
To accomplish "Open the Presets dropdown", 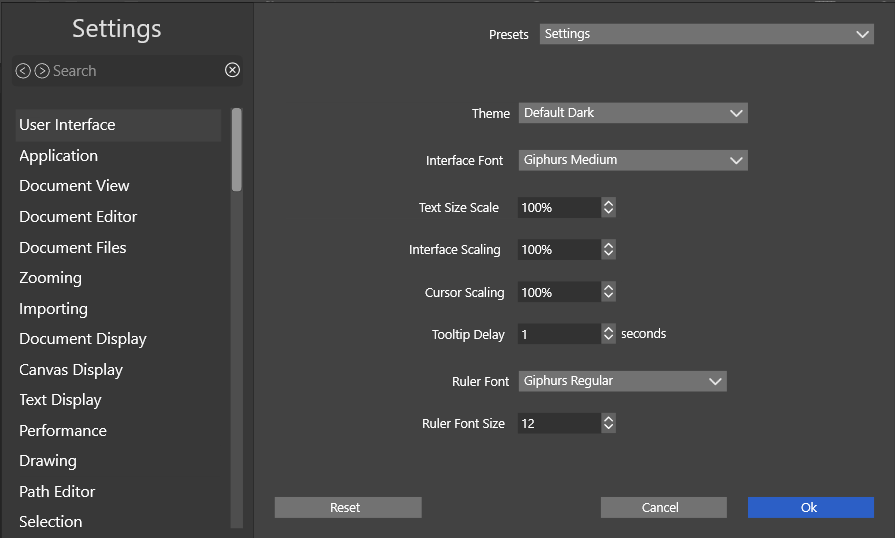I will coord(707,34).
